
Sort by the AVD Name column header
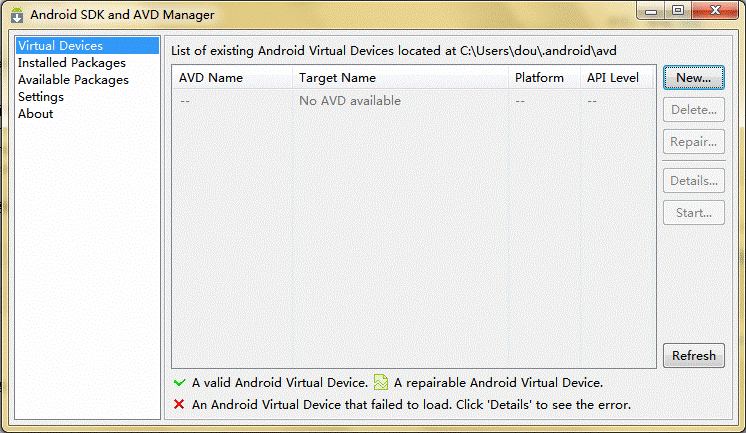pos(232,78)
